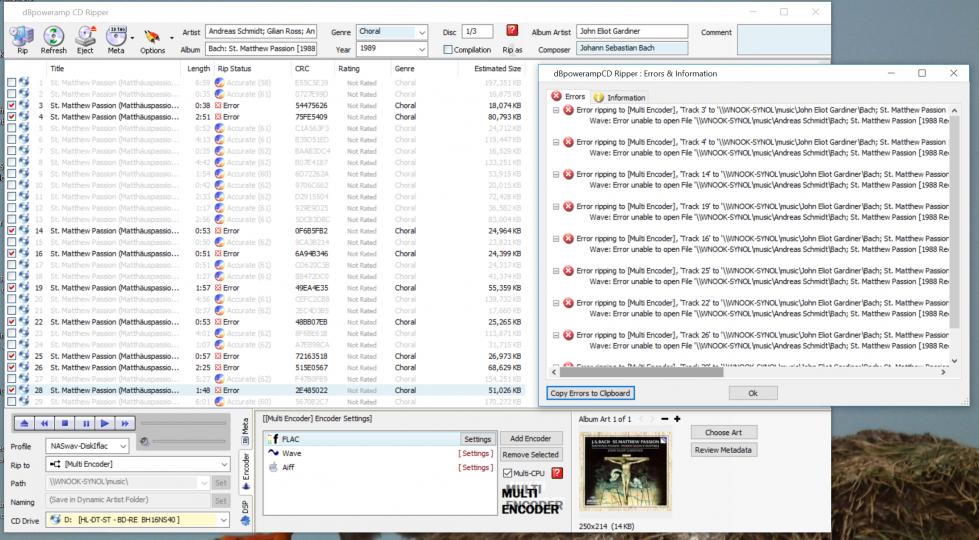Click Copy Errors to Clipboard button
The image size is (979, 540).
(592, 393)
